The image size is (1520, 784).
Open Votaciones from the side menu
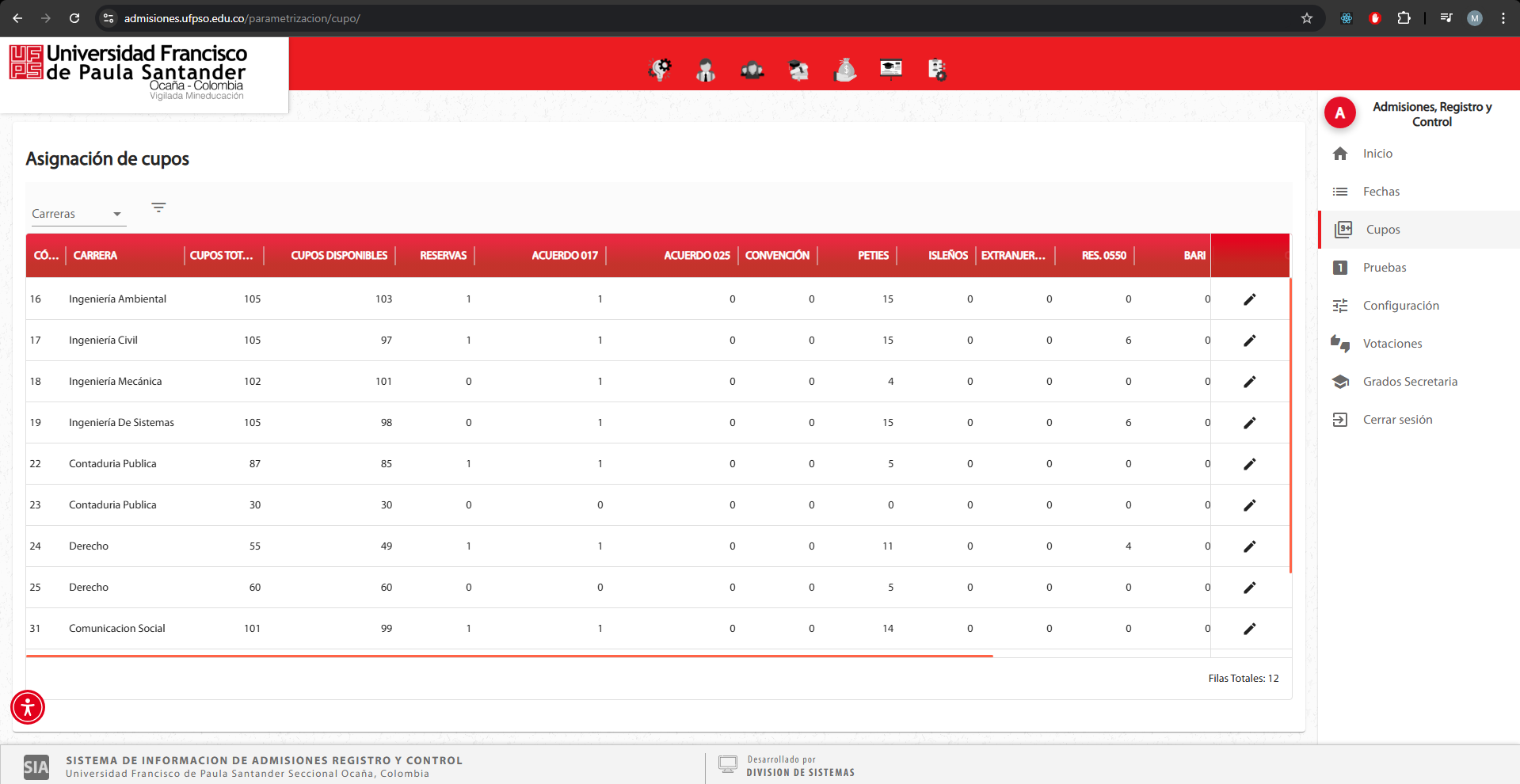pyautogui.click(x=1392, y=344)
